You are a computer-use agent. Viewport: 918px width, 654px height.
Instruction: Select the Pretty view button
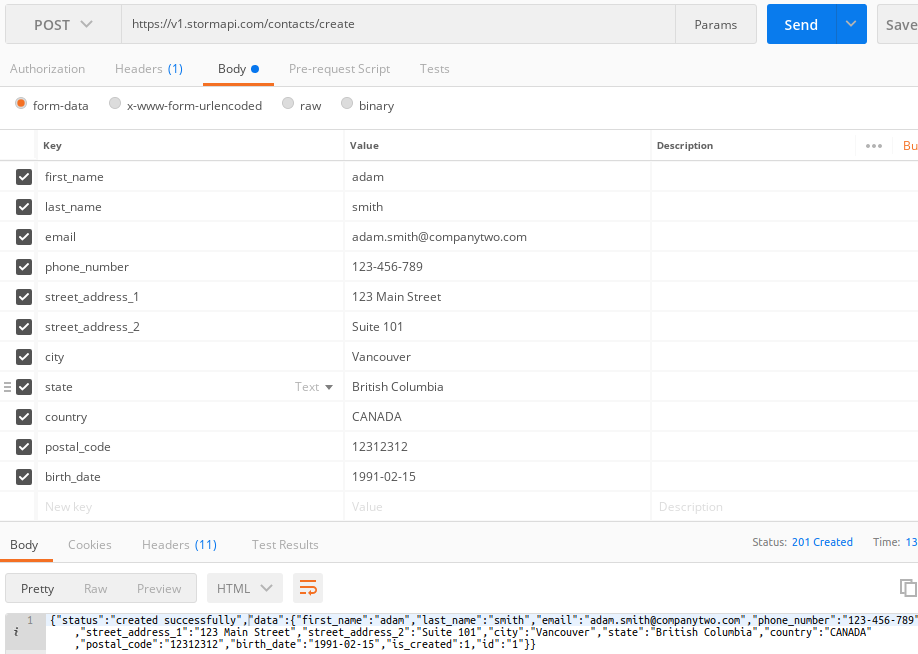click(x=37, y=588)
